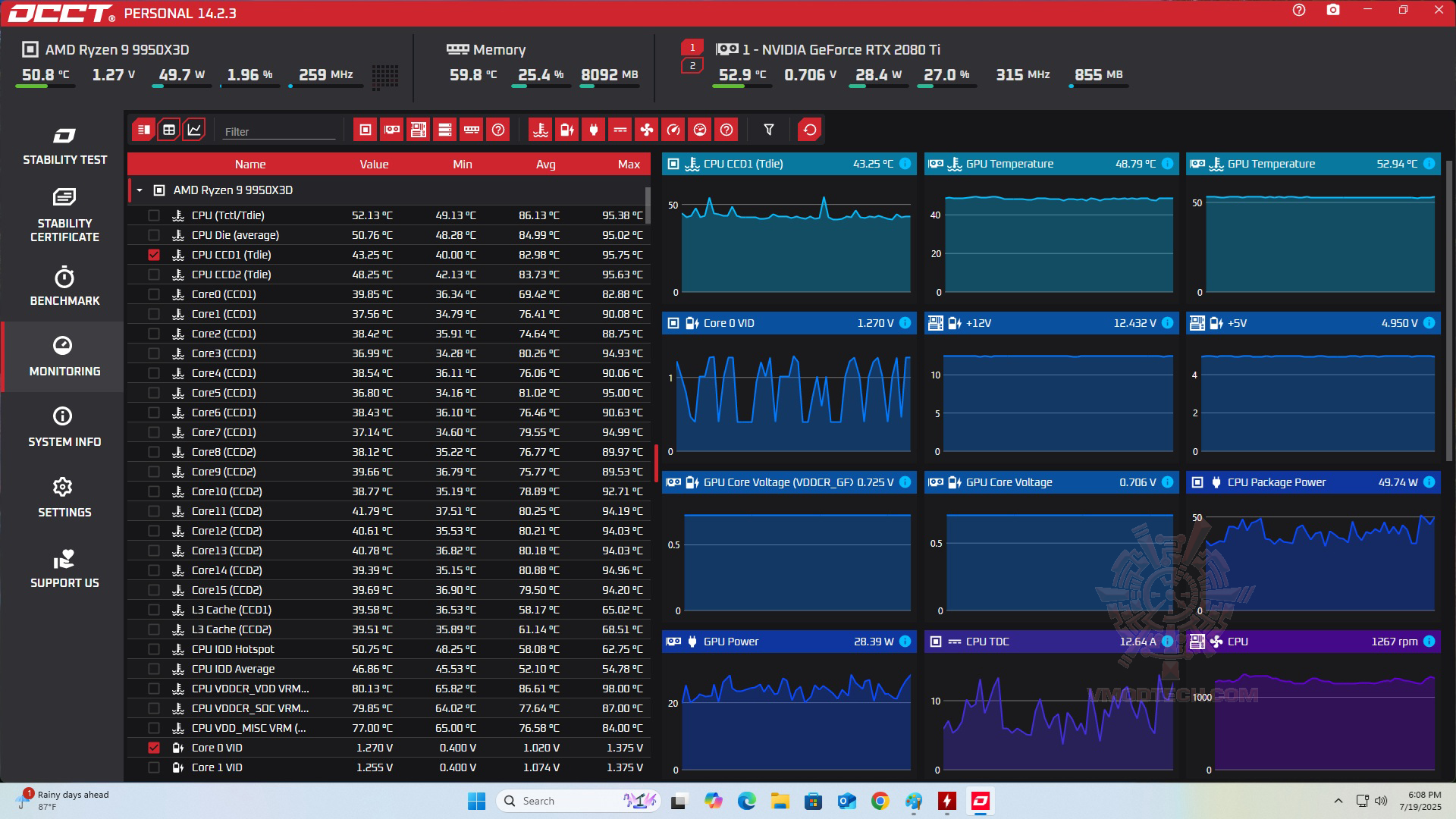Select GPU 2 in the header selector
The height and width of the screenshot is (819, 1456).
(692, 66)
